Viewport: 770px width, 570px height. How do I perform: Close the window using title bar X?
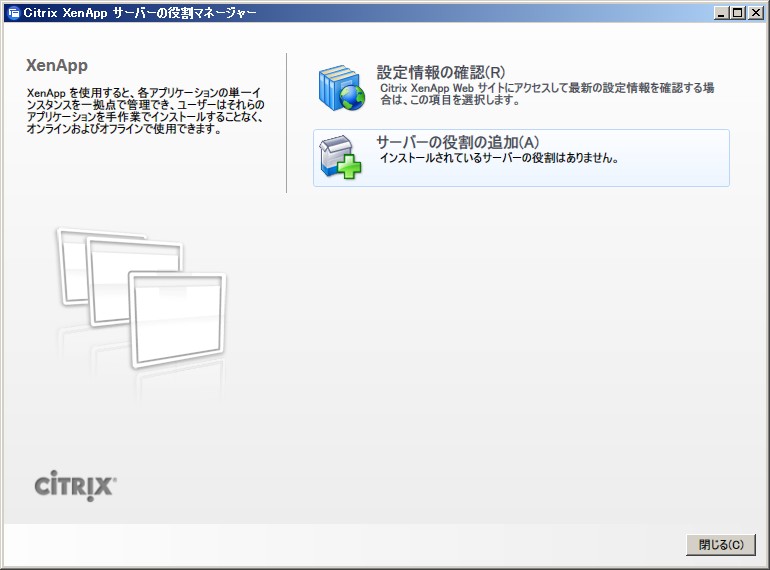pyautogui.click(x=755, y=13)
